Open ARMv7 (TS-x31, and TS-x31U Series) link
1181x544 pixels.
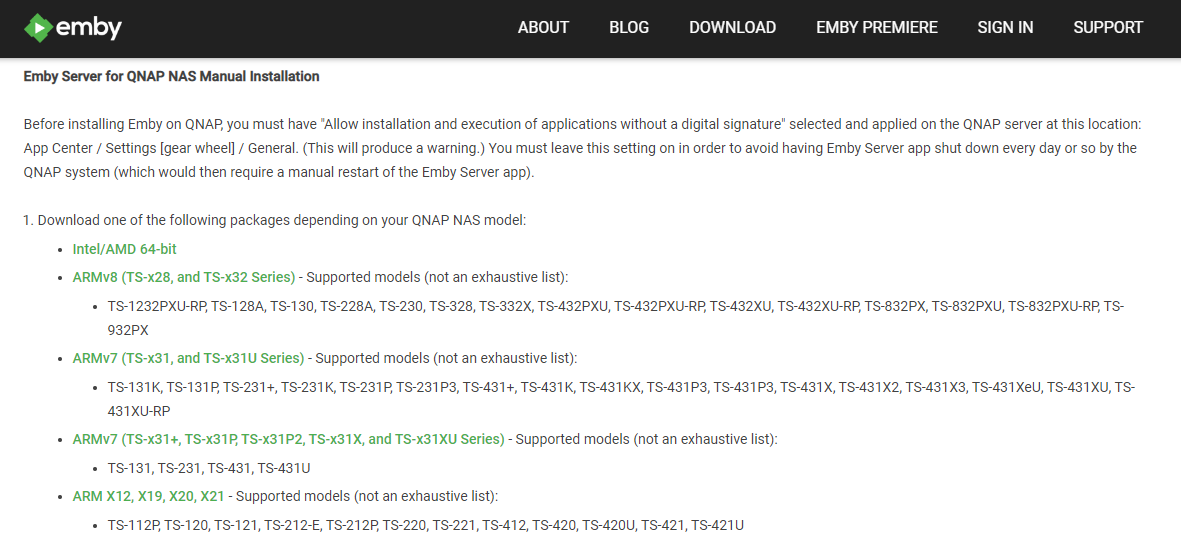pyautogui.click(x=188, y=358)
